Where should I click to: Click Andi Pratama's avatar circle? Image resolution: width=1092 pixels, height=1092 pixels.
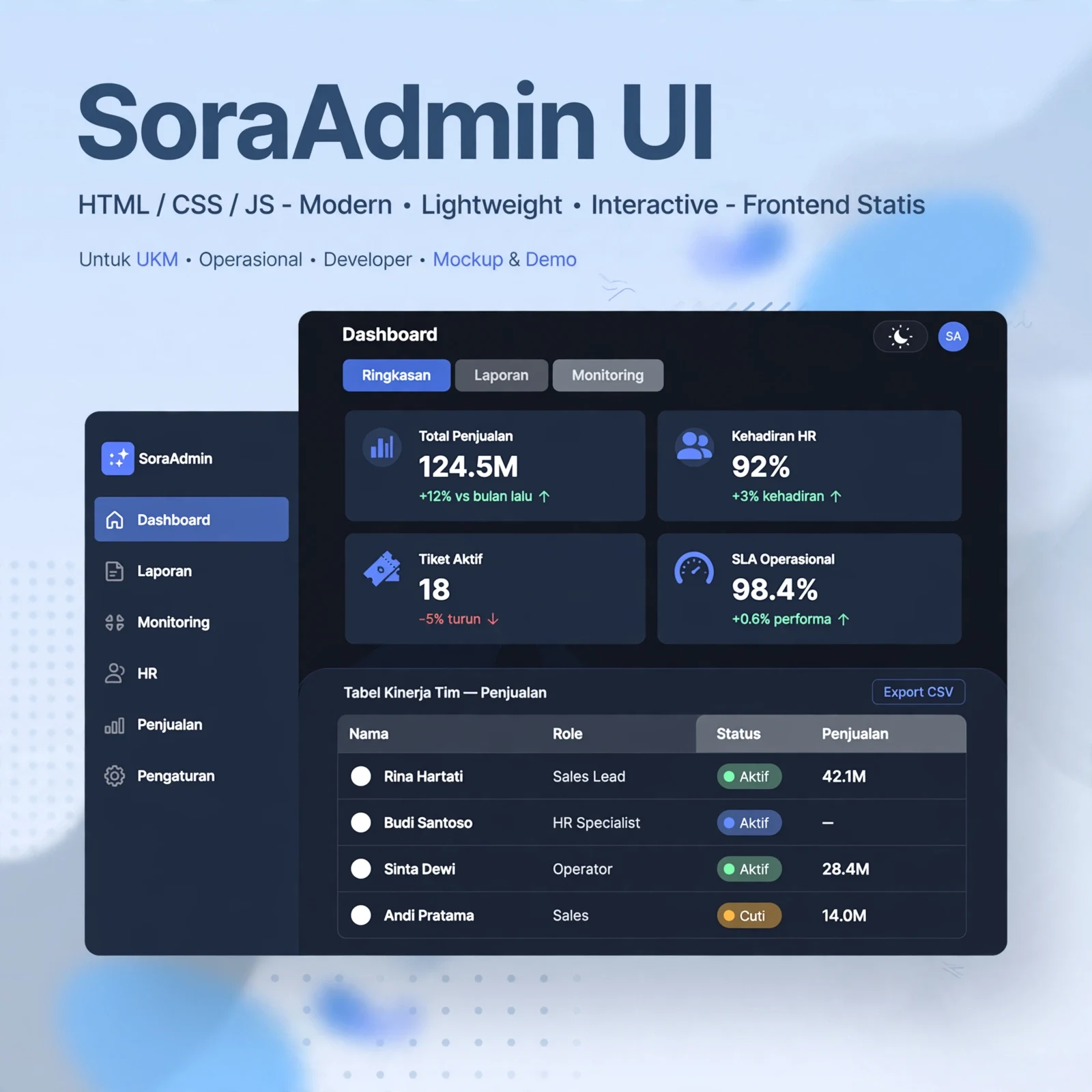tap(361, 915)
